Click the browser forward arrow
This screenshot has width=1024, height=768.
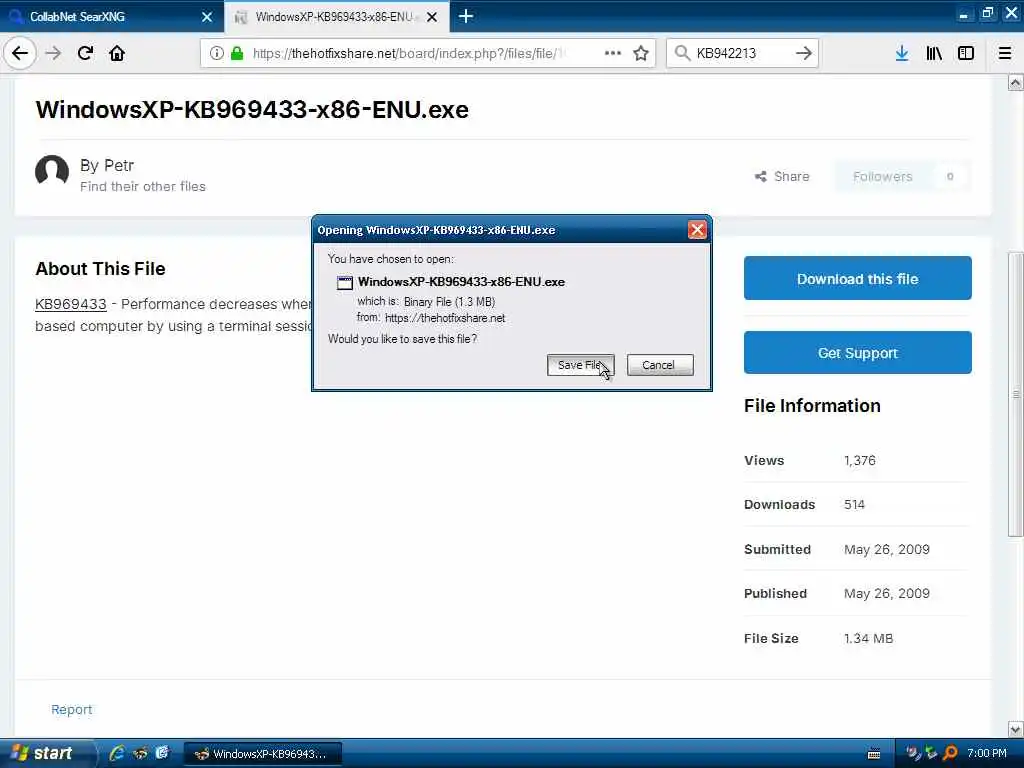(x=54, y=54)
